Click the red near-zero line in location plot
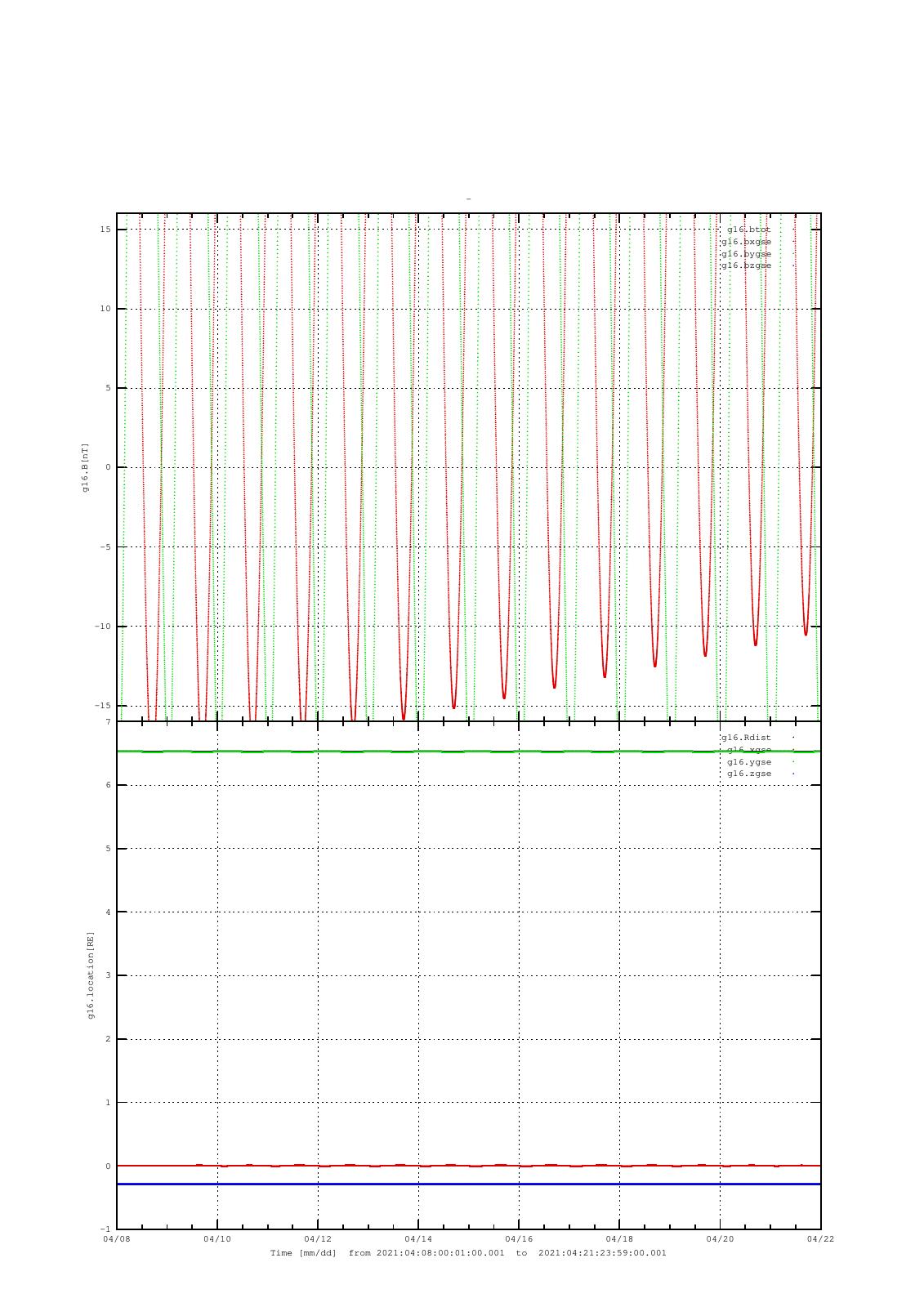Viewport: 924px width, 1307px height. click(468, 1166)
